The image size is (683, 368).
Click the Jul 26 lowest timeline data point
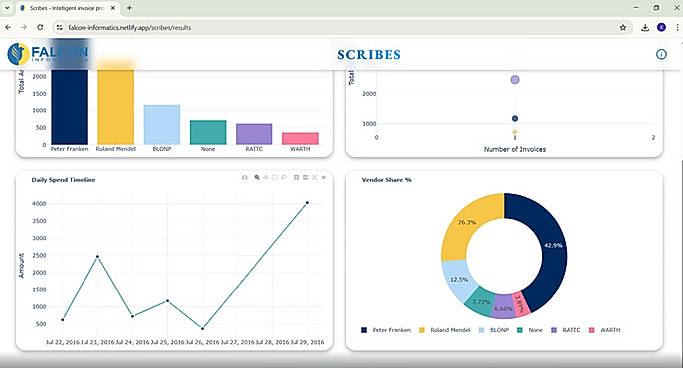(x=203, y=328)
